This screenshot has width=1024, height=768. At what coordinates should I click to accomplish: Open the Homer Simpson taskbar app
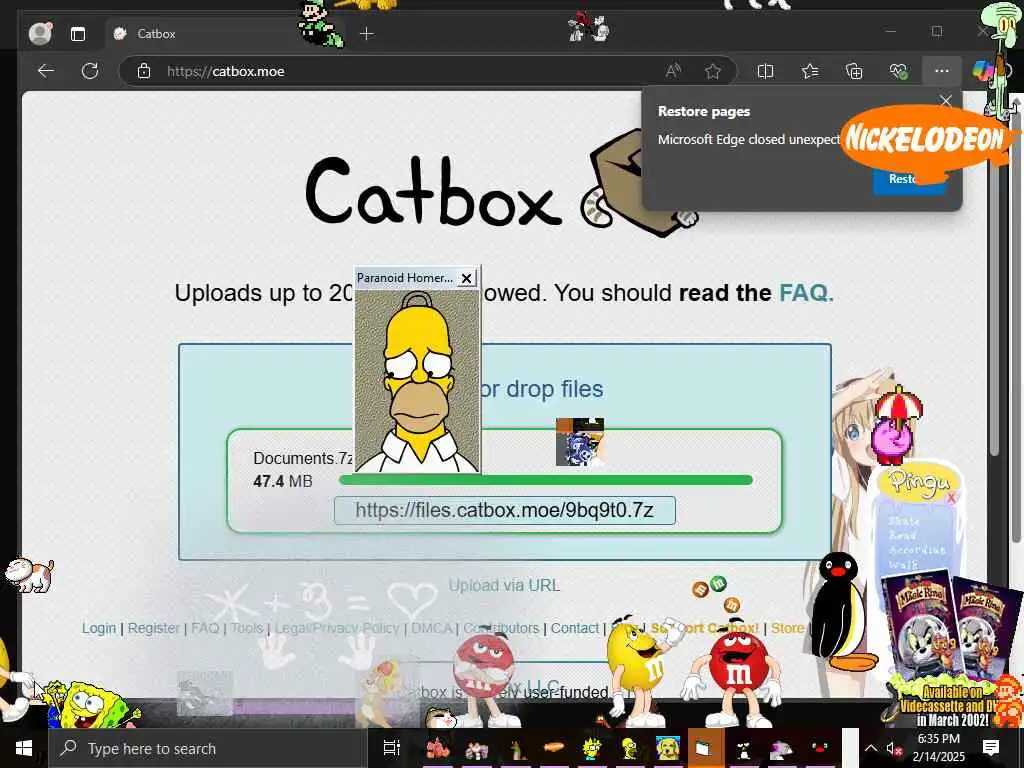[630, 748]
